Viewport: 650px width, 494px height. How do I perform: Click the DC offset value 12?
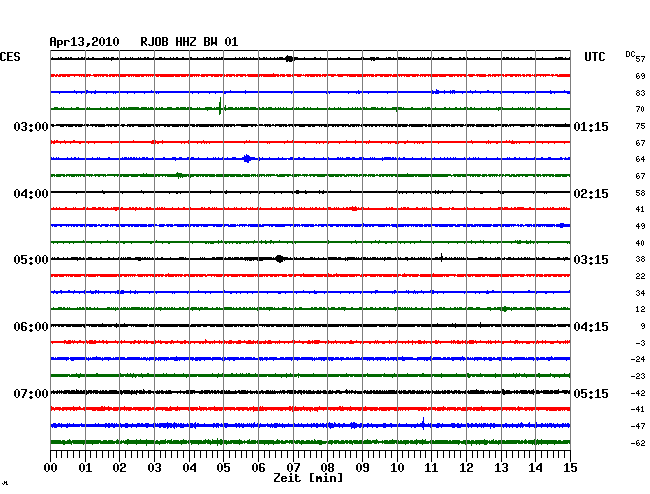tap(640, 309)
